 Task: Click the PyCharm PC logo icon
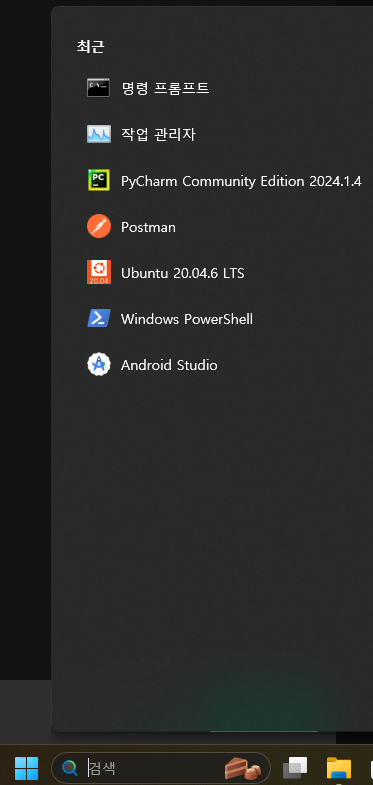click(x=99, y=180)
